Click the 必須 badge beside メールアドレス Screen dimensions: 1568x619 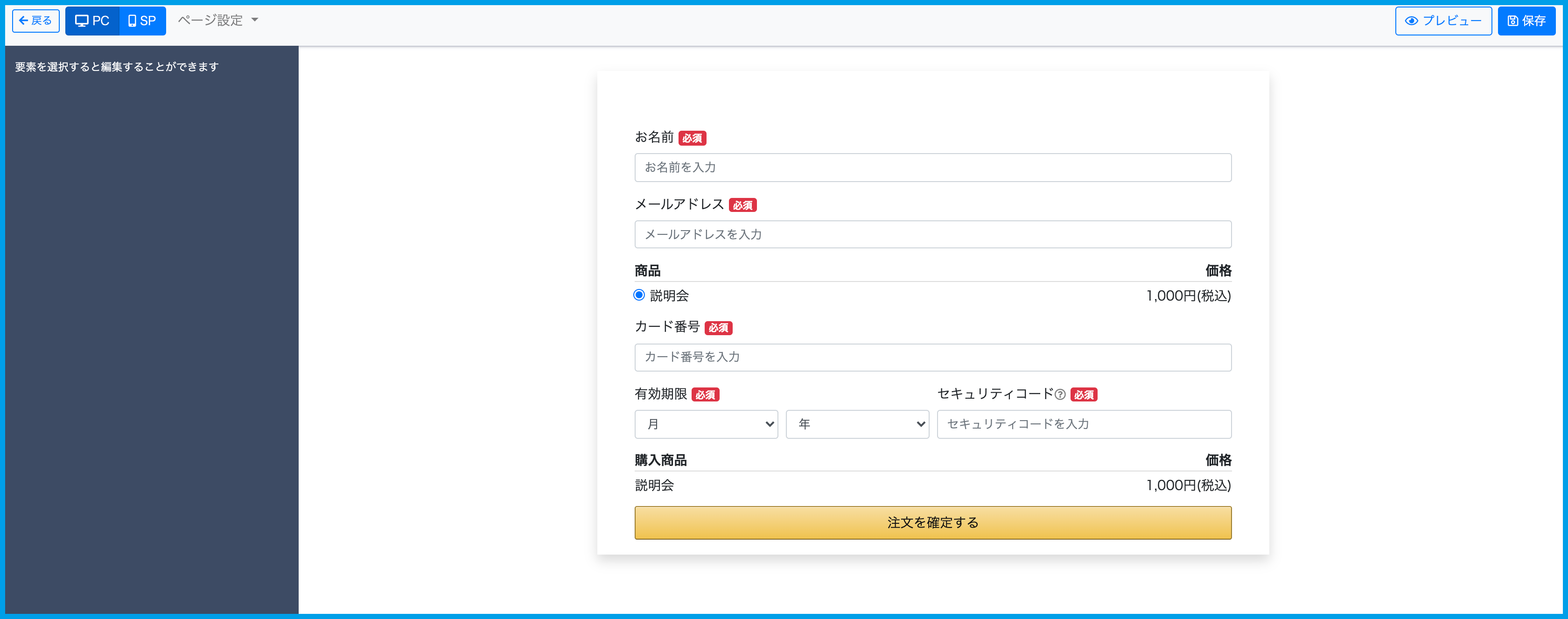point(742,206)
